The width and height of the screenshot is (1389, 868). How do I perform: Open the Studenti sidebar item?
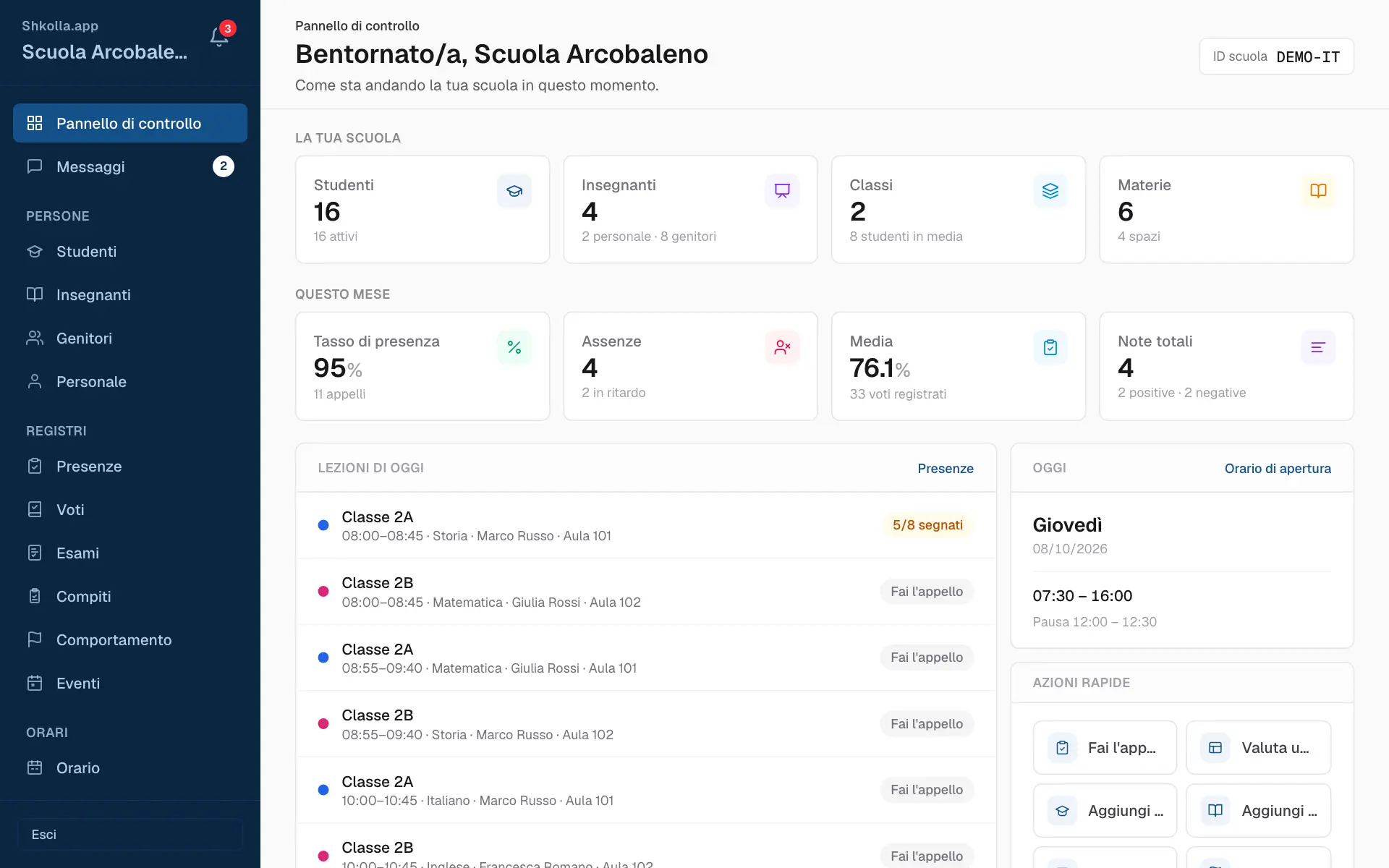(130, 251)
